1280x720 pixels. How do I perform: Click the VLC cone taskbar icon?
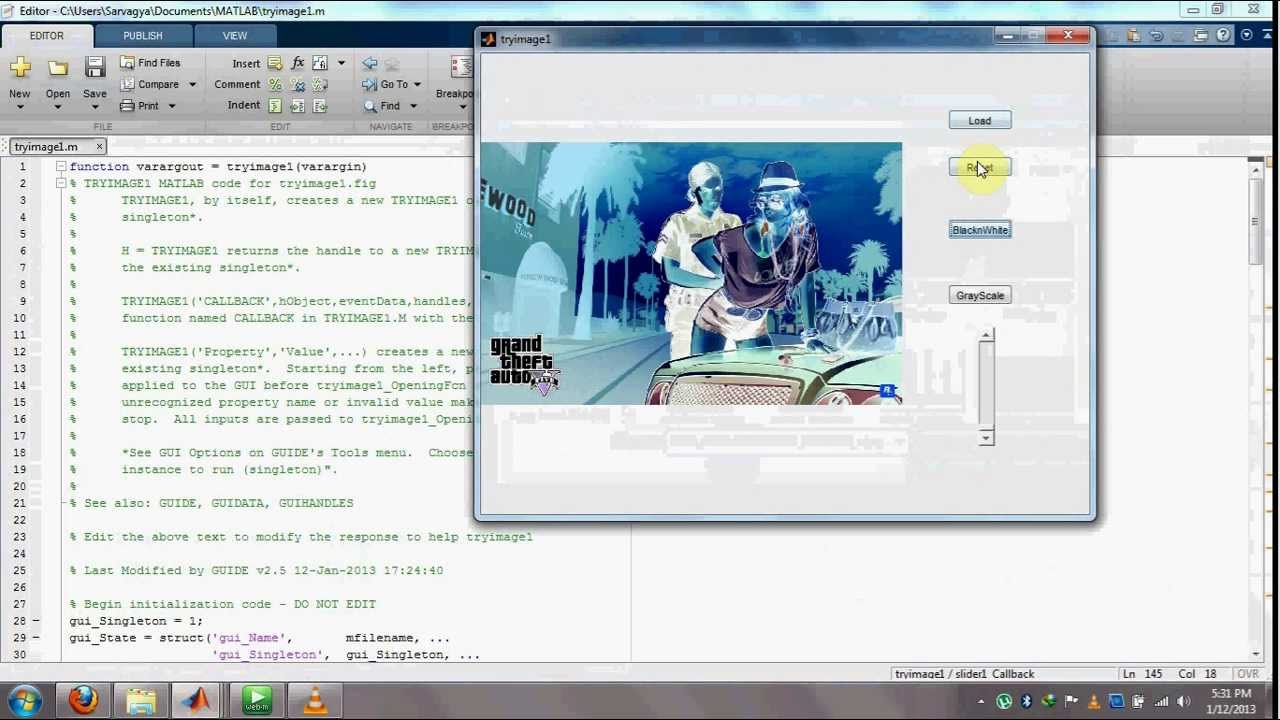point(315,700)
